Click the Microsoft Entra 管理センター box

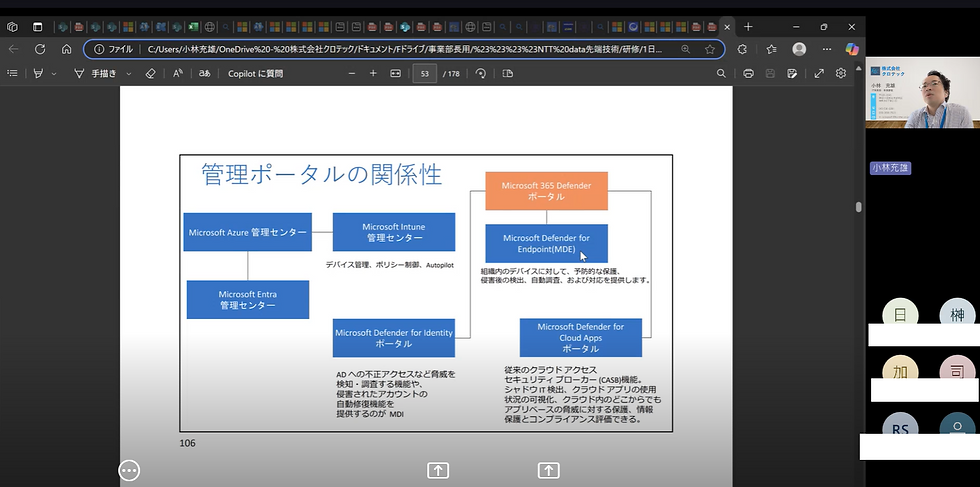[248, 299]
